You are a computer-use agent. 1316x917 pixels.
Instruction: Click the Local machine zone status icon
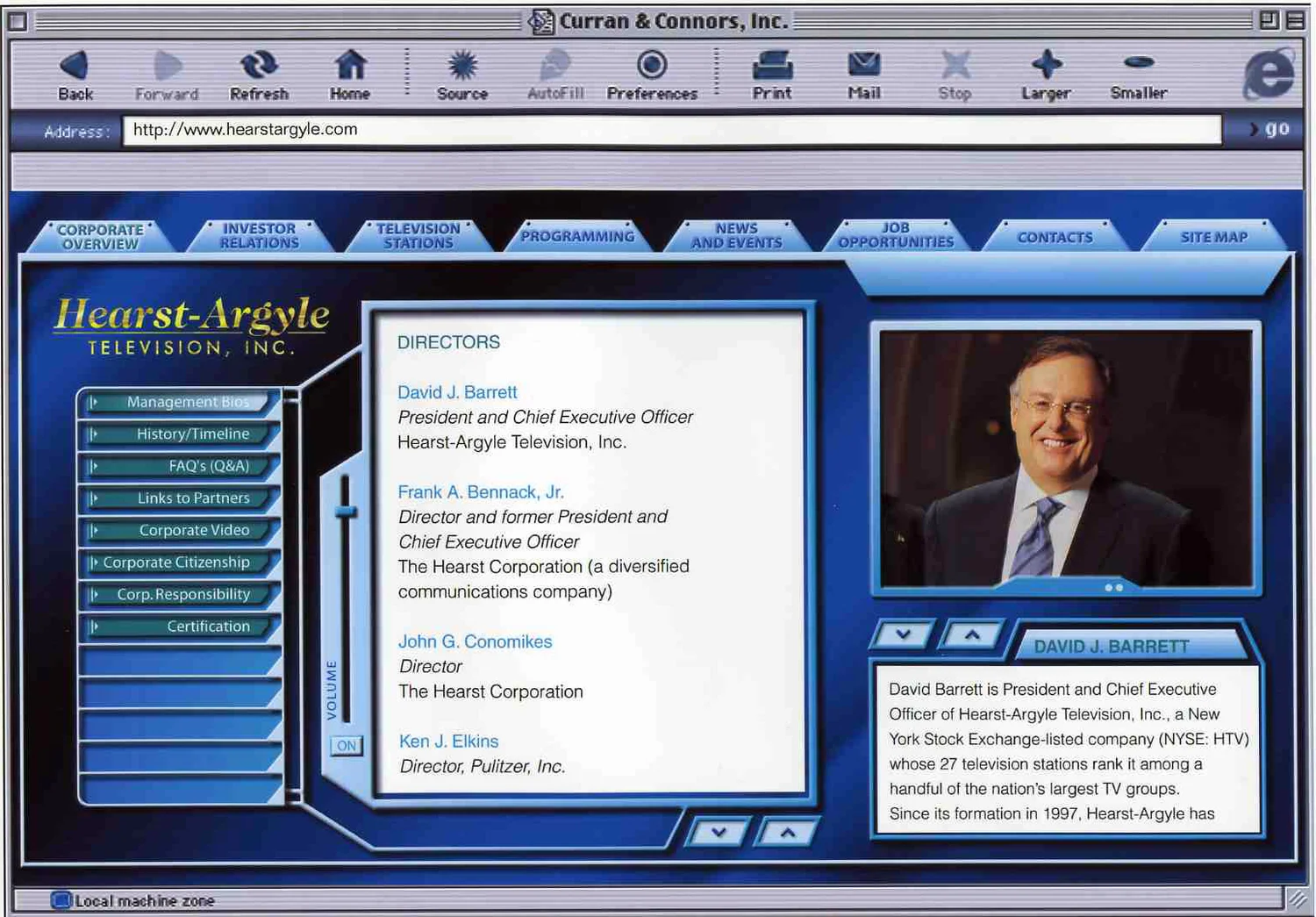click(x=61, y=900)
